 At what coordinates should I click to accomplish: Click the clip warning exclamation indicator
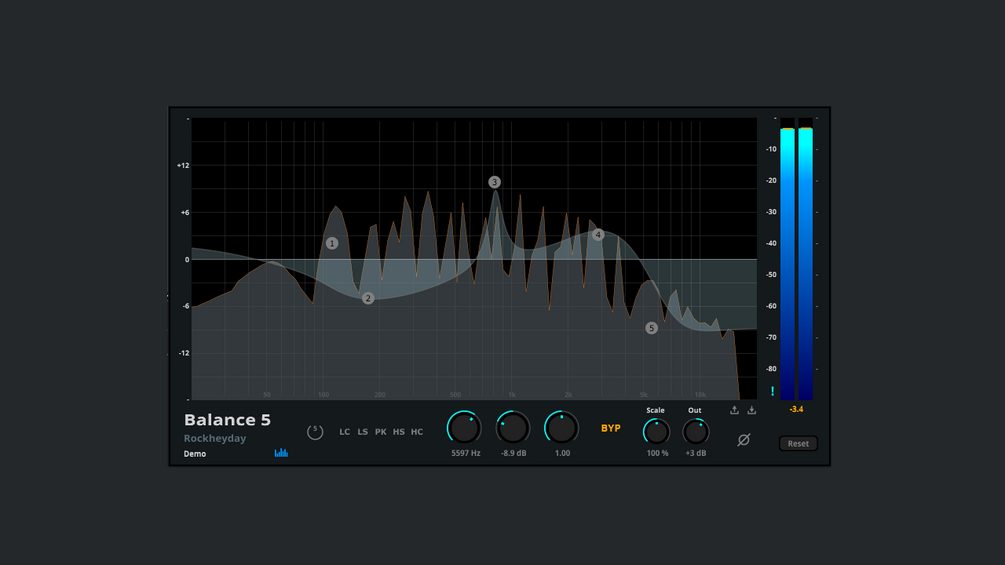point(772,391)
